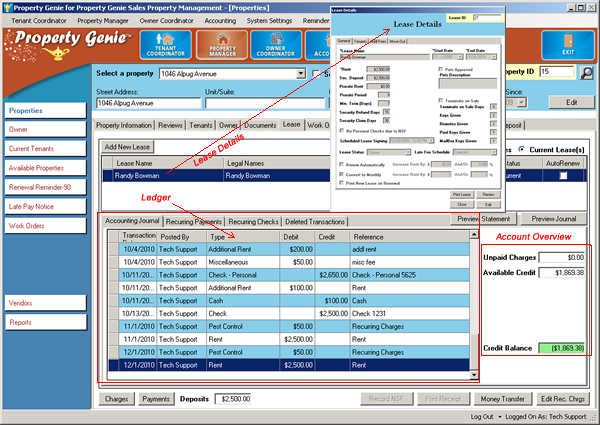Screen dimensions: 600x425
Task: Click Print Lease in Lease Details dialog
Action: [x=462, y=194]
